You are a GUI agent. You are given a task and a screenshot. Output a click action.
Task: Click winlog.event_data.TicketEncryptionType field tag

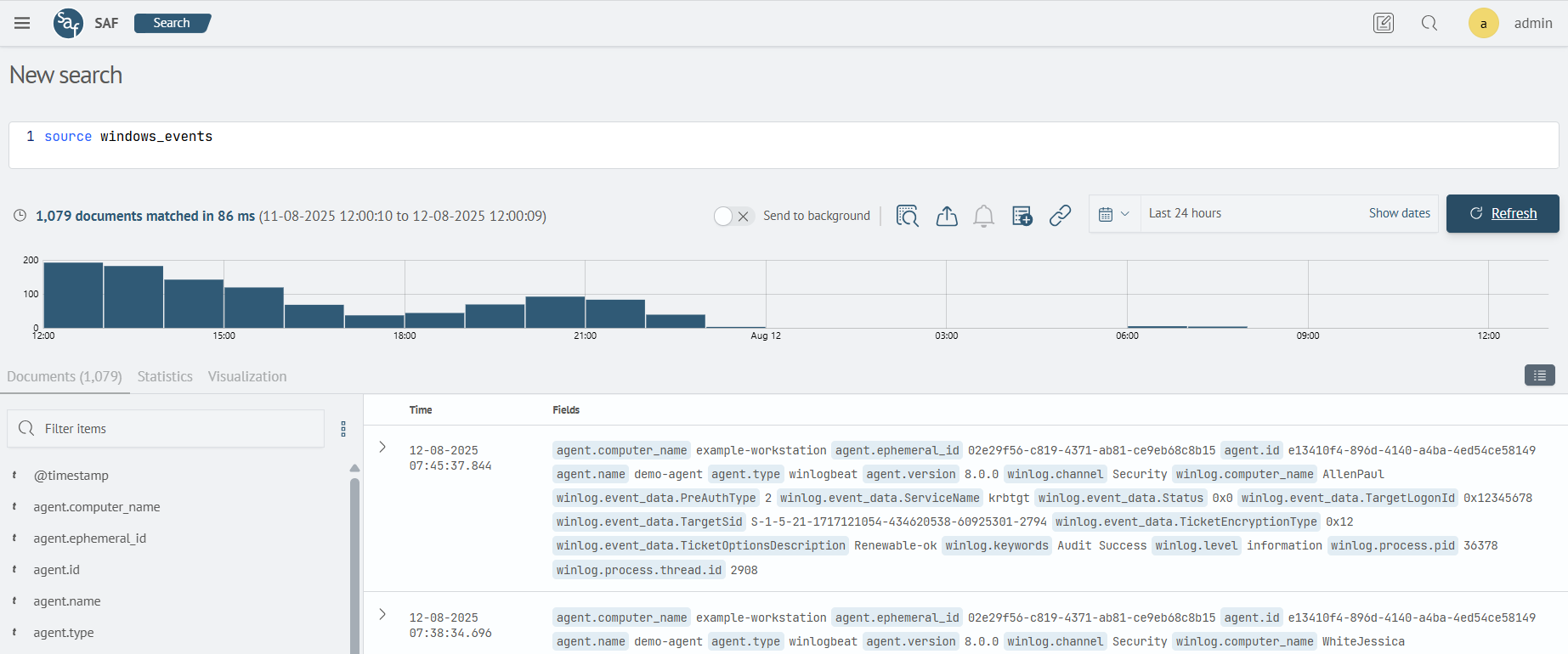point(1186,522)
